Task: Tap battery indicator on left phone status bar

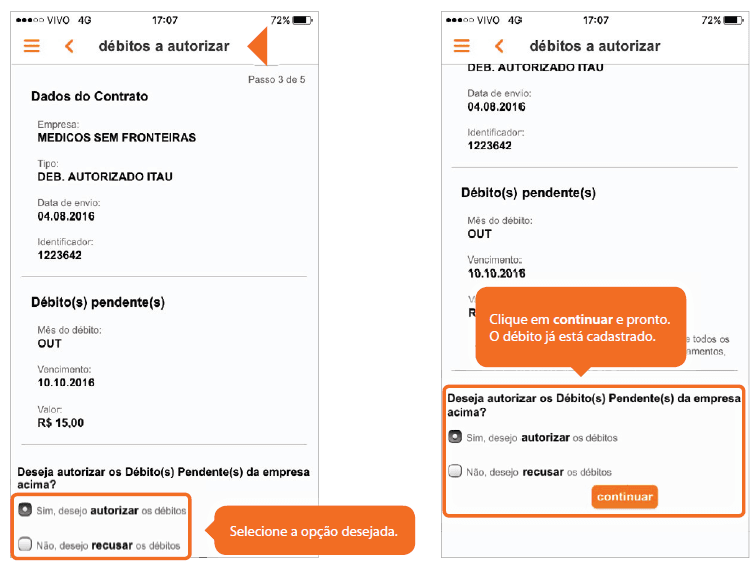Action: pyautogui.click(x=303, y=20)
